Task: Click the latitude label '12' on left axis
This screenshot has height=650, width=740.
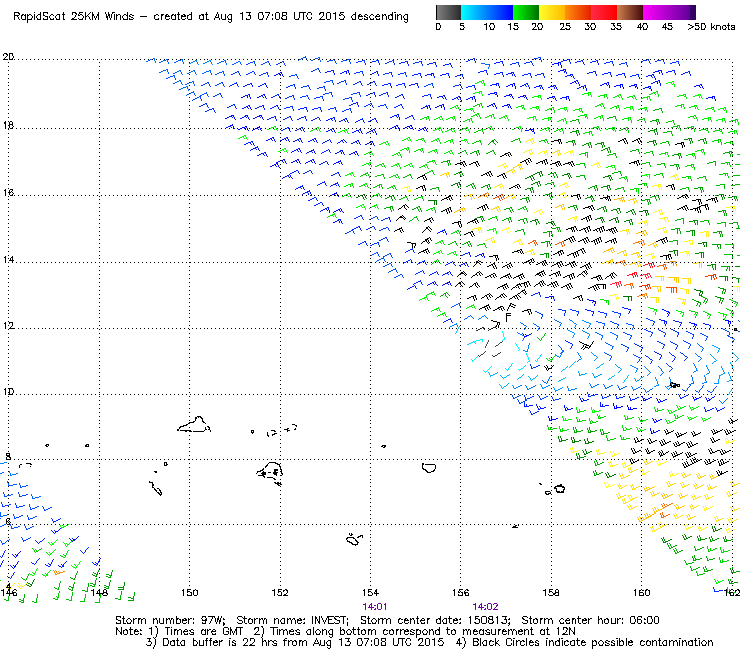Action: point(8,326)
